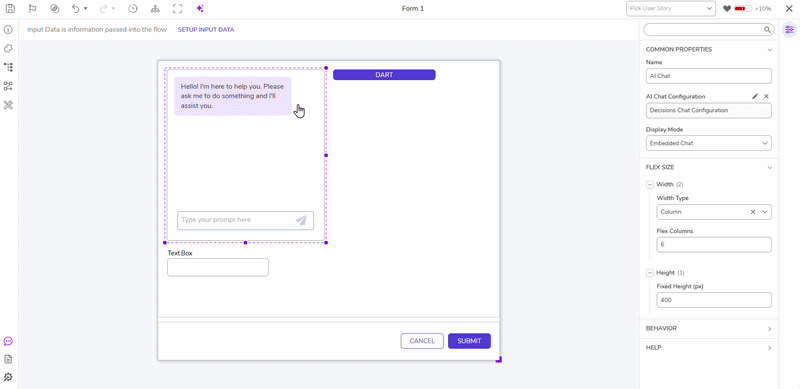Image resolution: width=800 pixels, height=389 pixels.
Task: Open the info icon in left sidebar
Action: tap(8, 30)
